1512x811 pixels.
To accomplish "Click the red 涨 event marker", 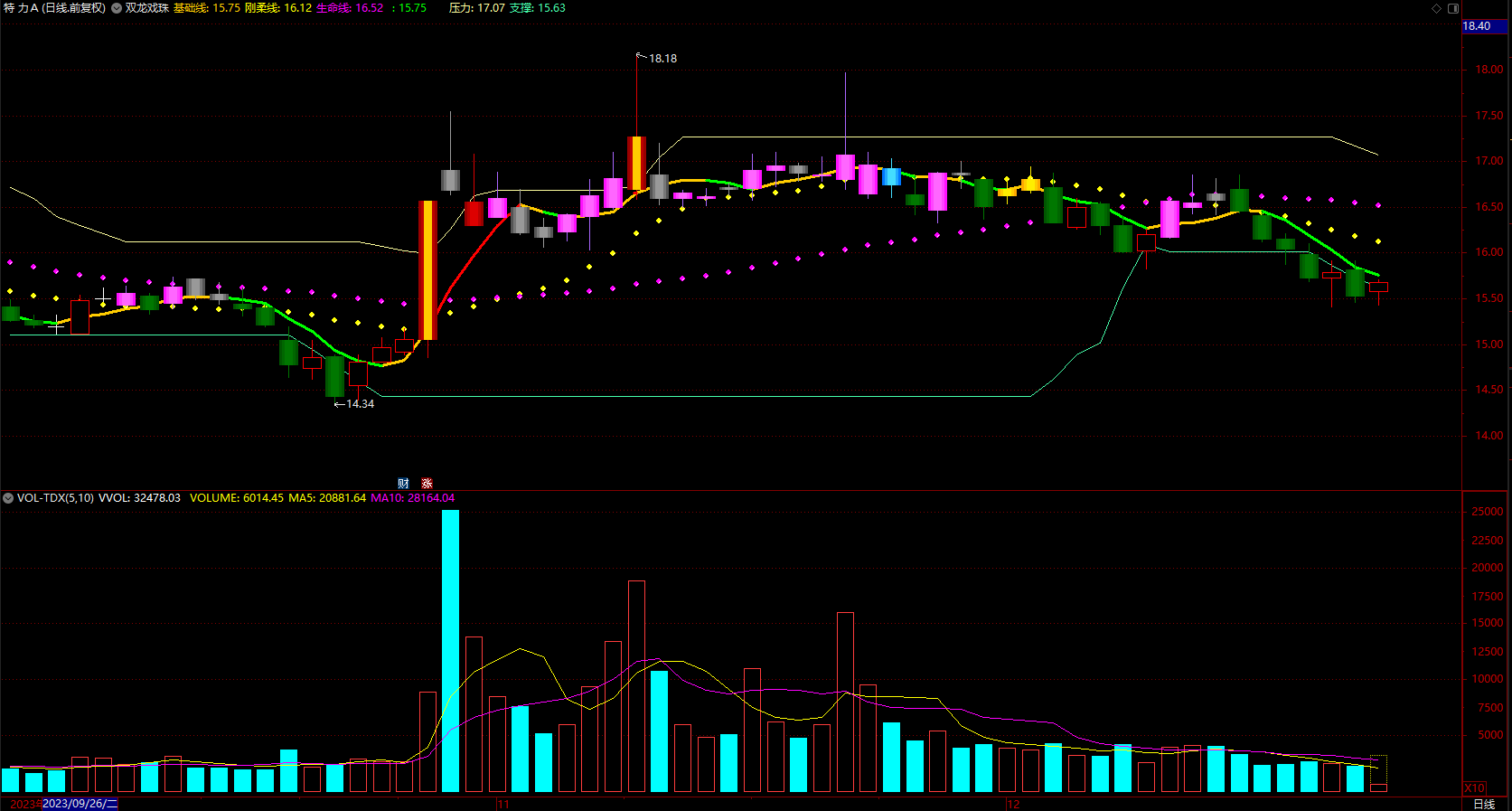I will pyautogui.click(x=427, y=484).
